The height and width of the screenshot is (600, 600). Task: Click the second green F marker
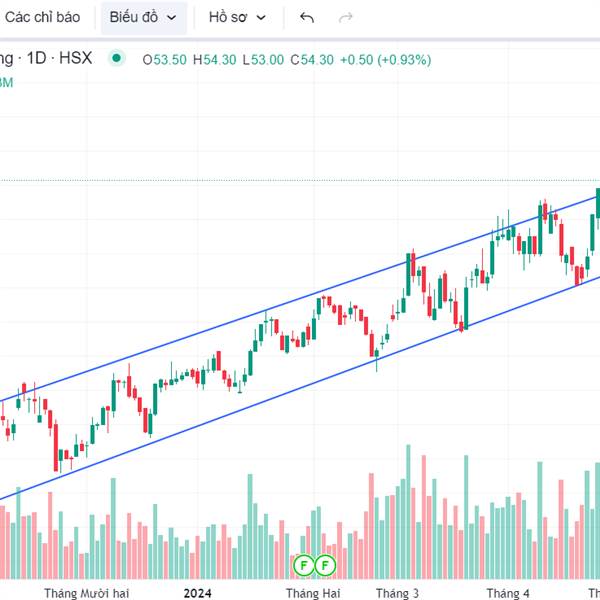pyautogui.click(x=325, y=565)
